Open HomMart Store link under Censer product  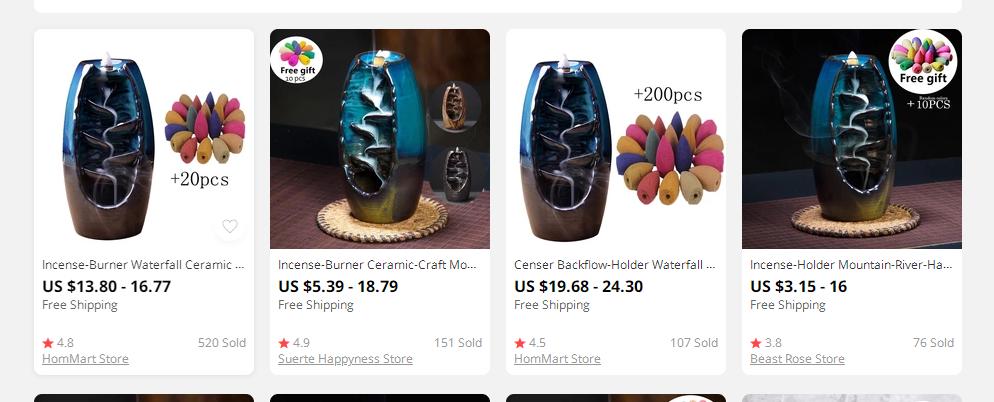point(557,359)
